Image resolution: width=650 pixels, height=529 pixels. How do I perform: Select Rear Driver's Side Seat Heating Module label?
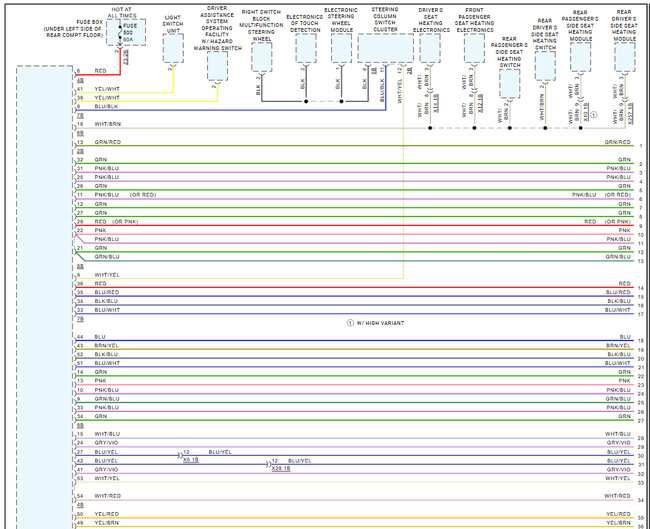point(624,26)
